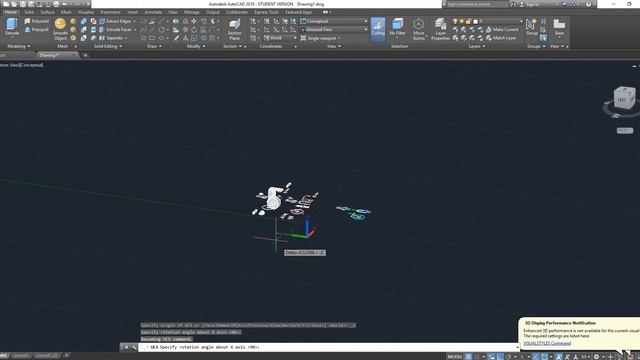Screen dimensions: 640x360
Task: Expand the Groups panel
Action: tap(536, 47)
